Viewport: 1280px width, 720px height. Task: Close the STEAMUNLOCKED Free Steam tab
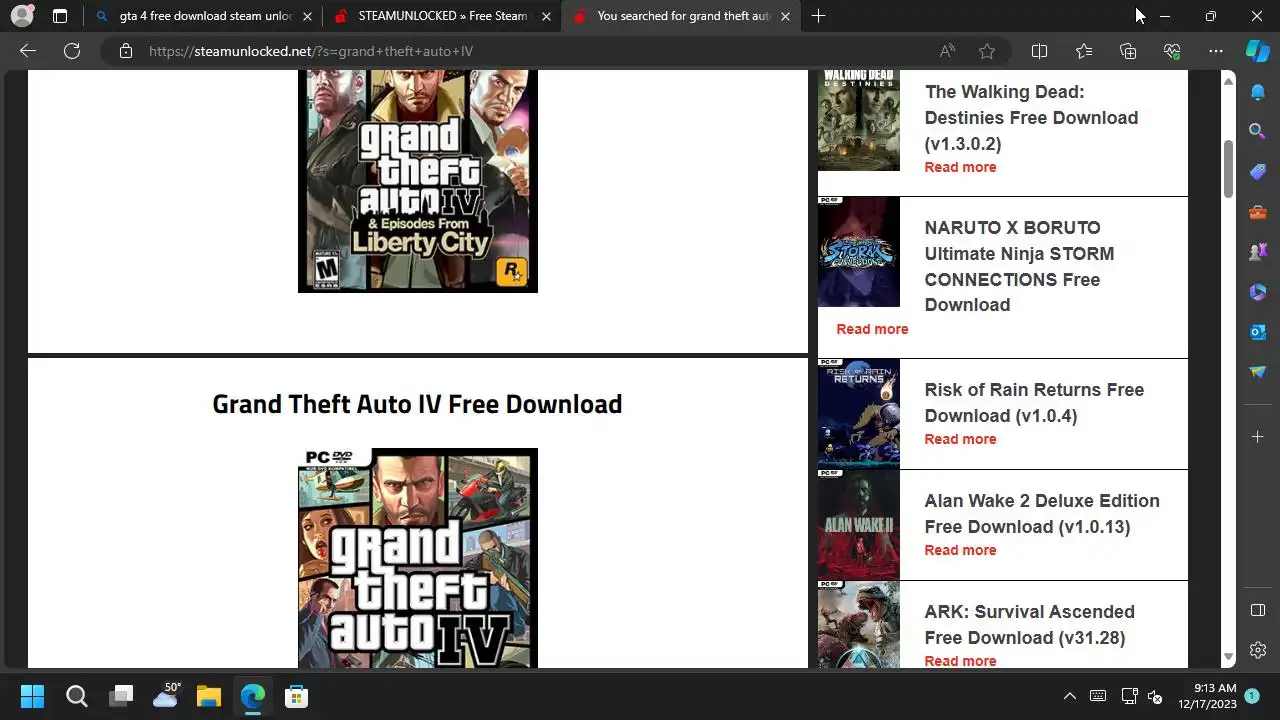546,16
